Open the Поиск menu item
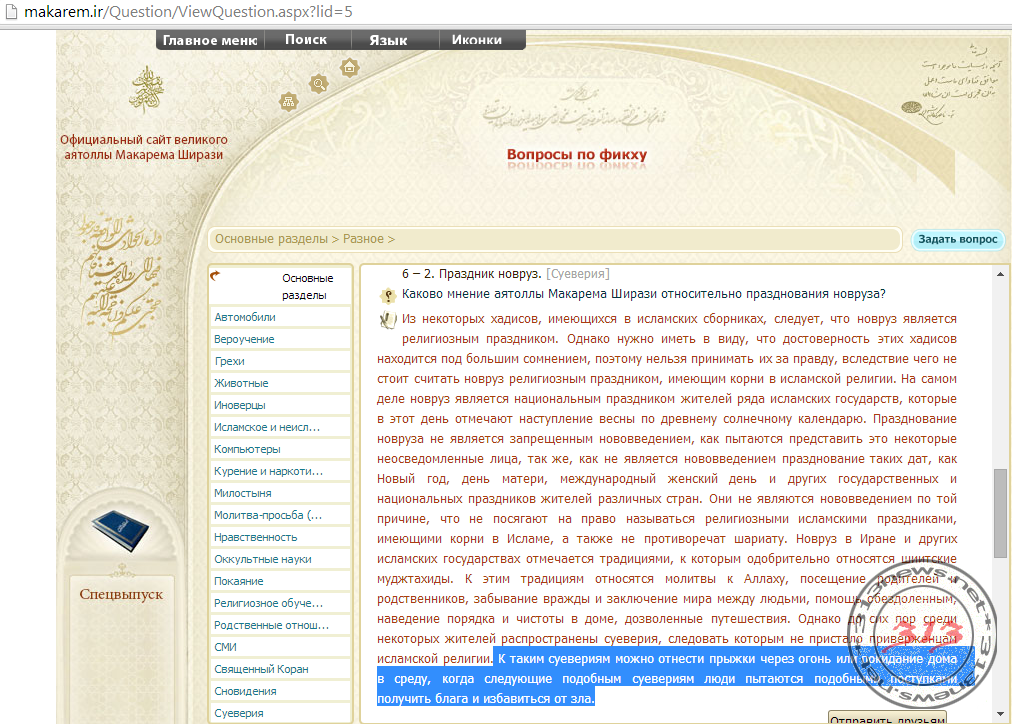Screen dimensions: 1012x724 click(x=306, y=40)
